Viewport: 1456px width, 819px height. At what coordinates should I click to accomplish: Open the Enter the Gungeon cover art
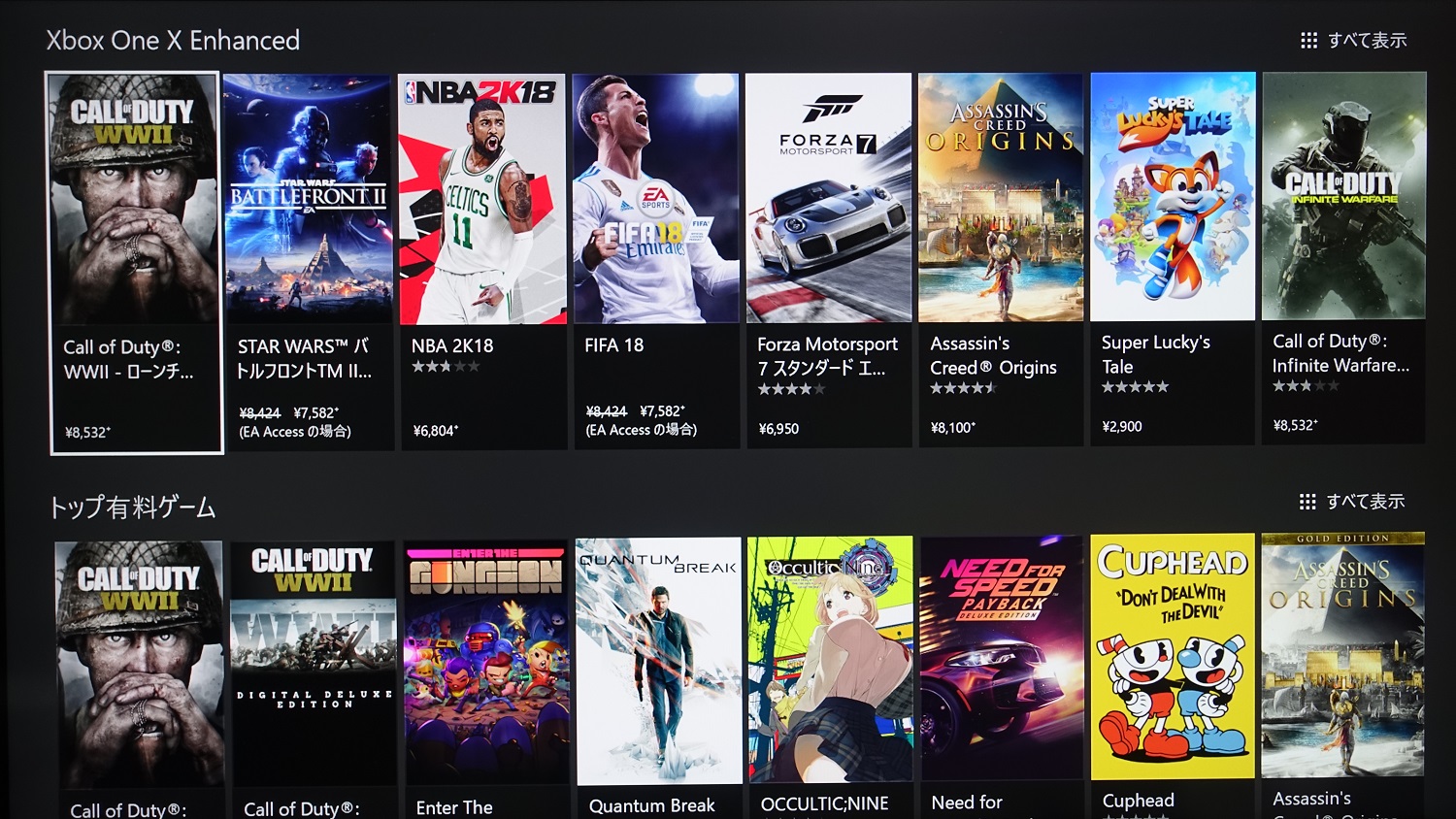tap(486, 662)
